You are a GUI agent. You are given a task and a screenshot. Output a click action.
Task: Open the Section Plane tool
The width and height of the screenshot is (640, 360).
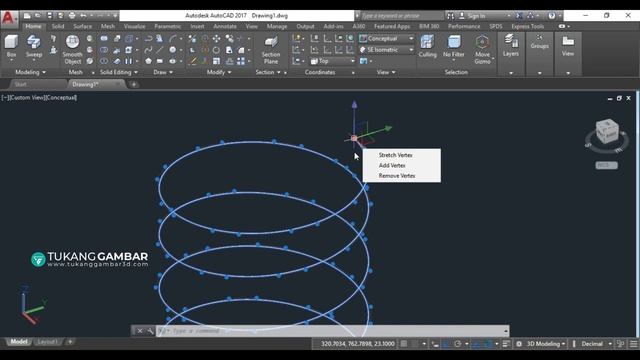point(271,49)
